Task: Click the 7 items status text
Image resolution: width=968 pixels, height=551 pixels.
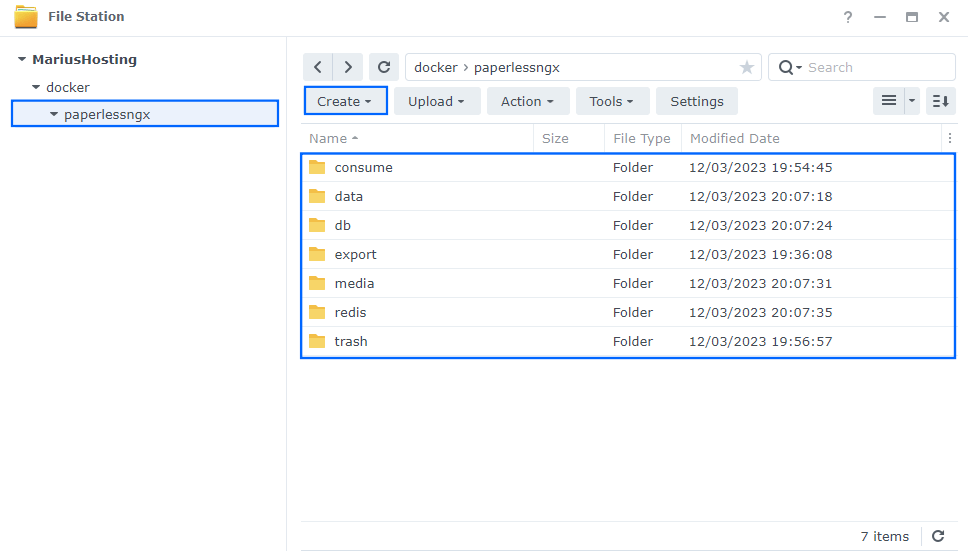Action: click(885, 536)
